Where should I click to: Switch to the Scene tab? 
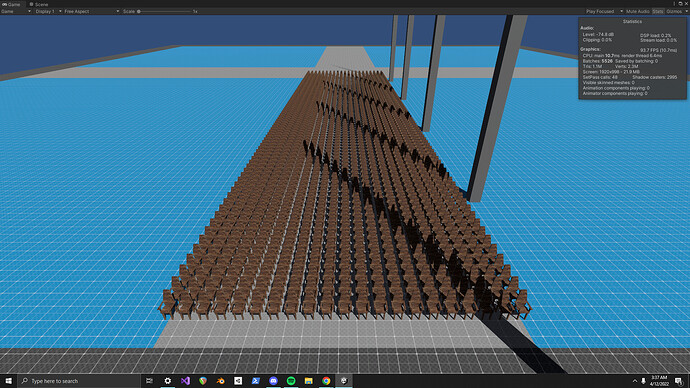(x=39, y=4)
